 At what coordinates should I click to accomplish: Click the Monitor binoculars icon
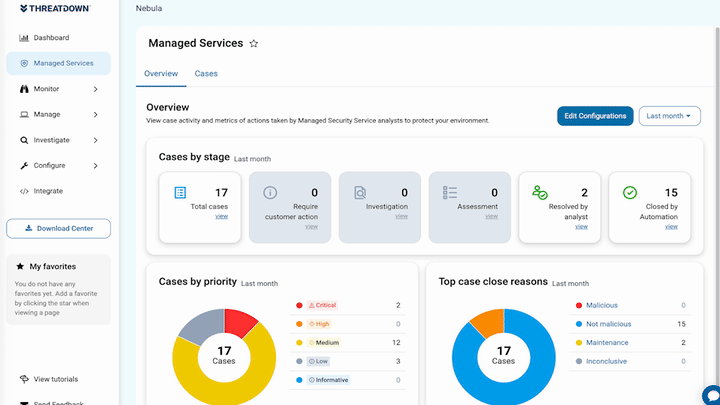24,89
